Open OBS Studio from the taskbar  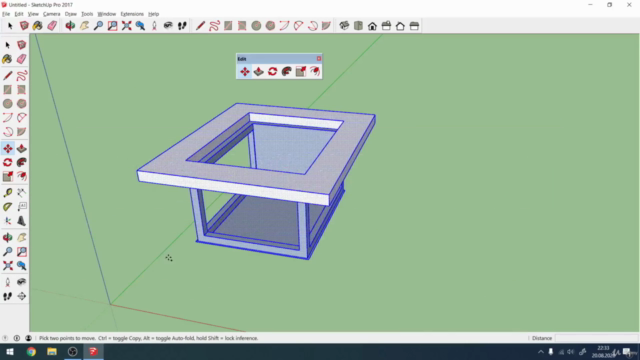[x=72, y=351]
